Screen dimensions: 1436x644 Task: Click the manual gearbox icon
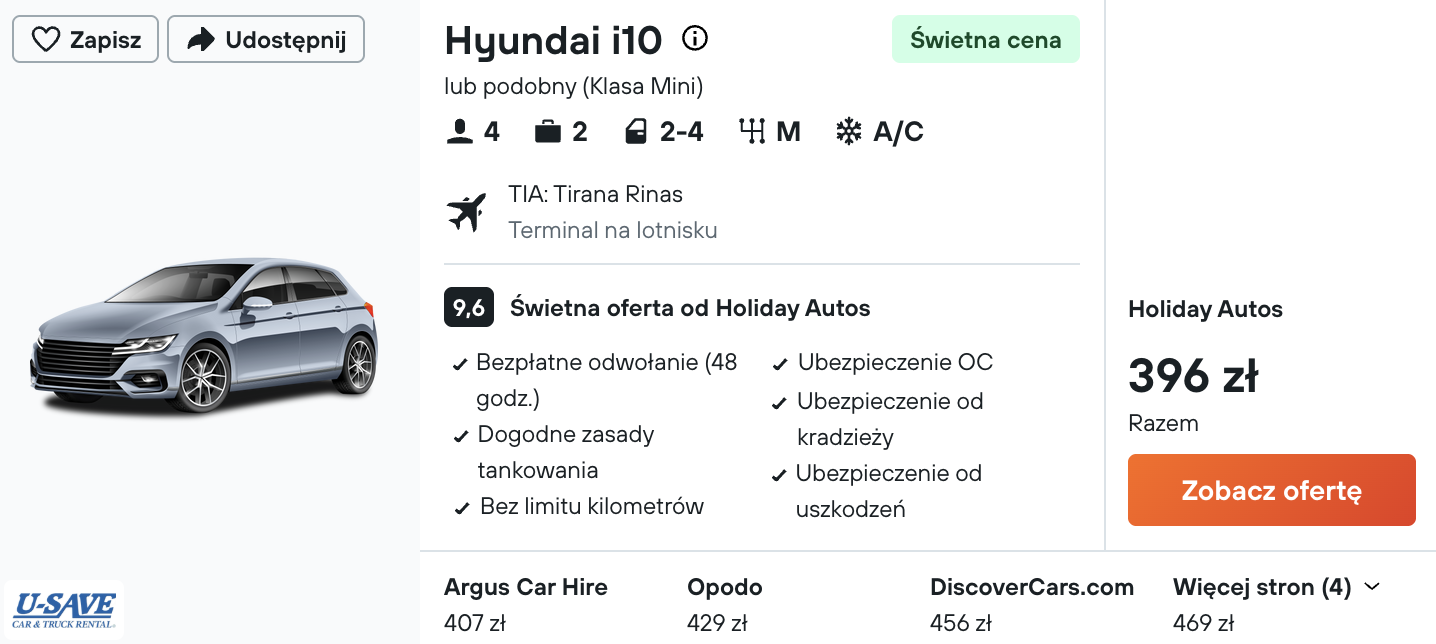(x=752, y=131)
